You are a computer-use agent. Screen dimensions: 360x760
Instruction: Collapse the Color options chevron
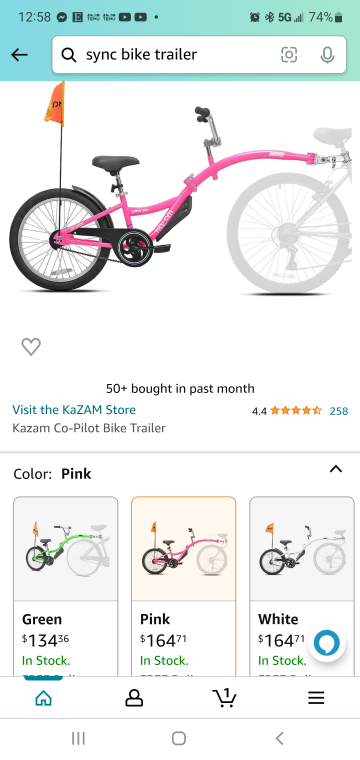click(336, 469)
